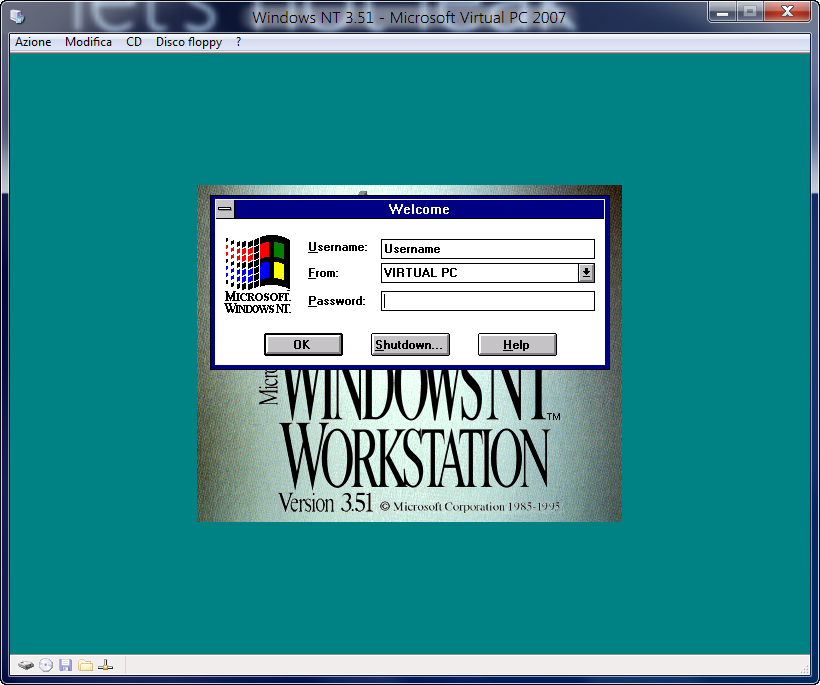Screen dimensions: 820x685
Task: Open the Modifica menu
Action: (88, 42)
